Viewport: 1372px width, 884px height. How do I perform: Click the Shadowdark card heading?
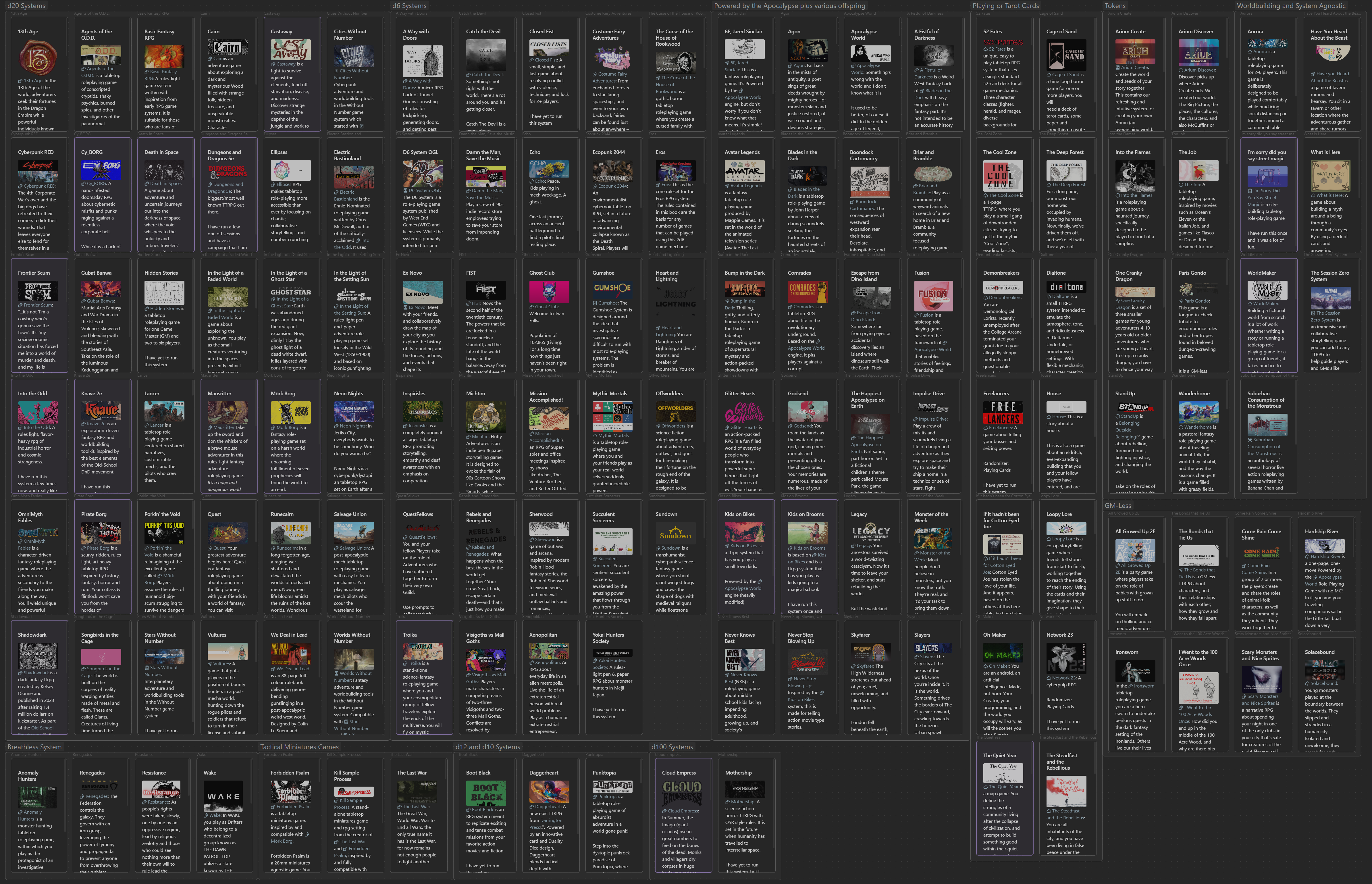click(32, 635)
